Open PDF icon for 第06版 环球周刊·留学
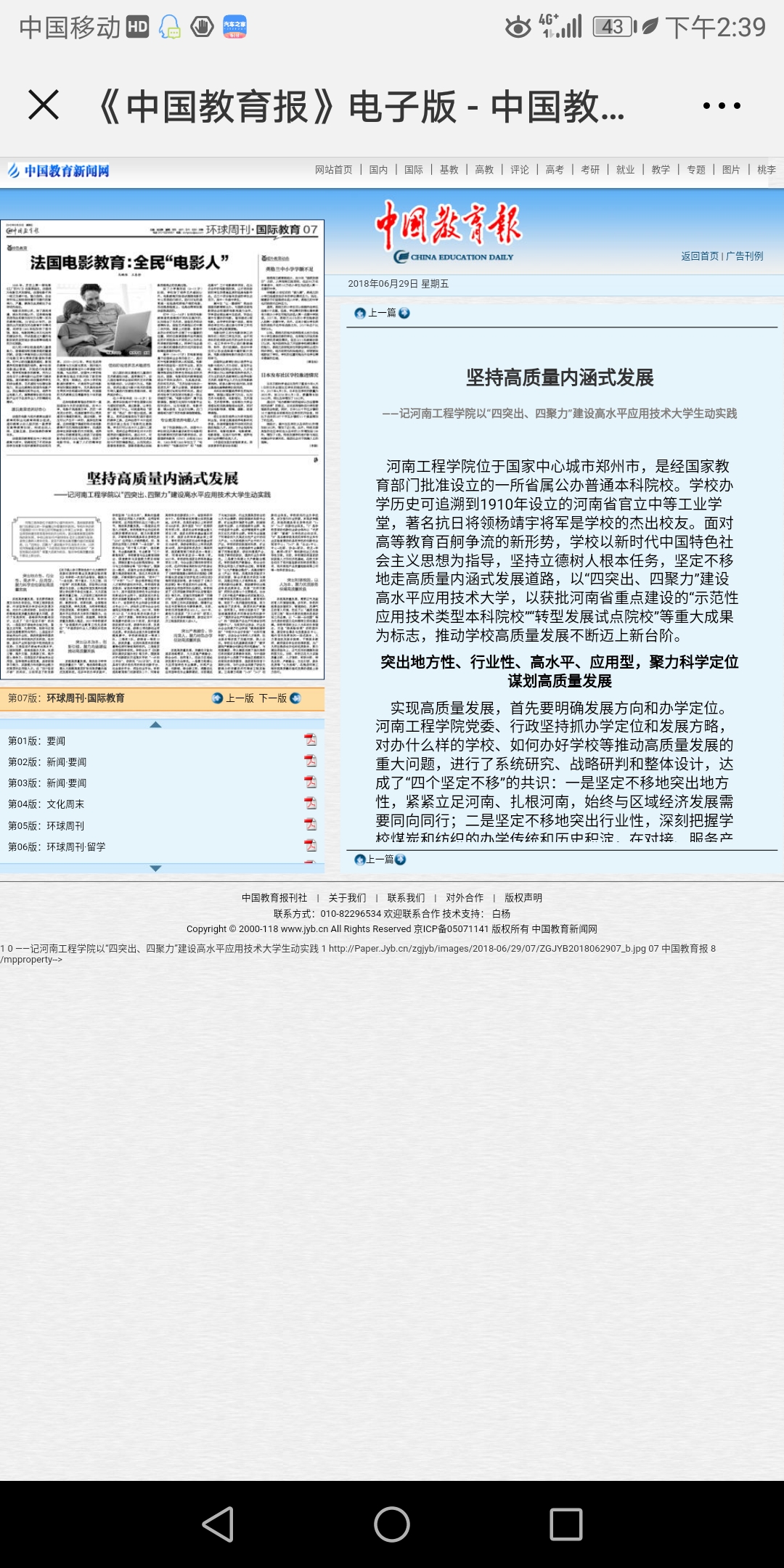Viewport: 784px width, 1568px height. 310,845
